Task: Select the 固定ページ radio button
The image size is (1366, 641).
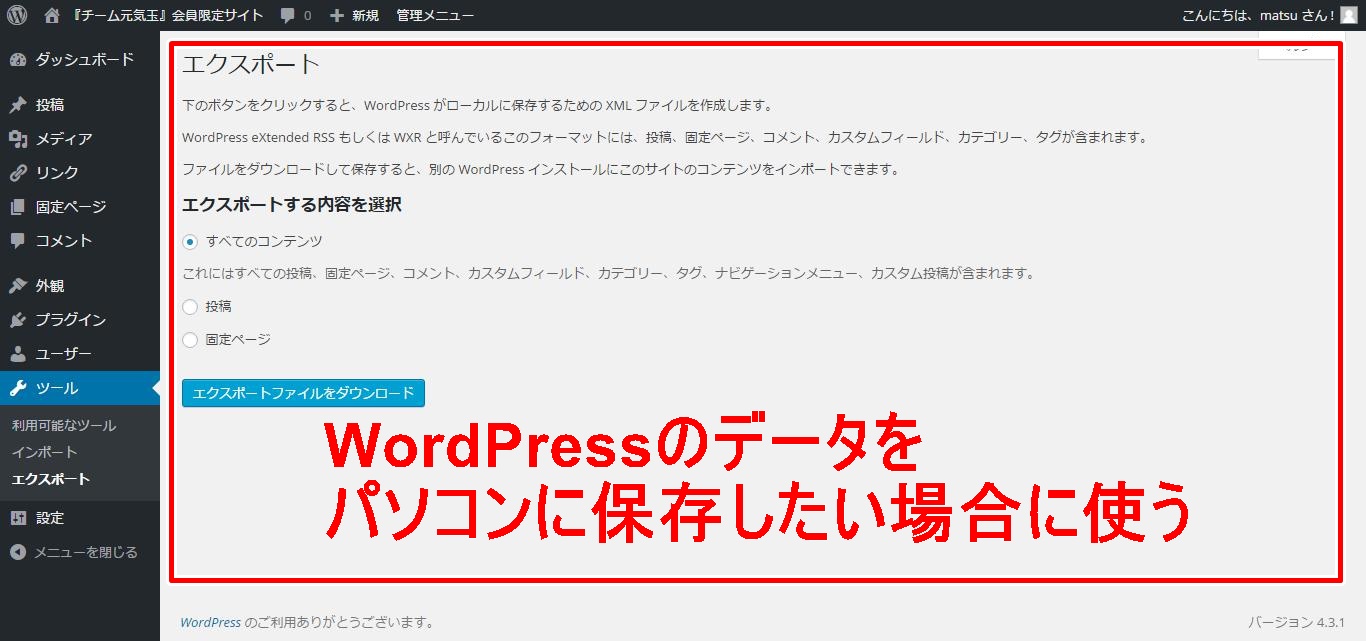Action: [x=190, y=340]
